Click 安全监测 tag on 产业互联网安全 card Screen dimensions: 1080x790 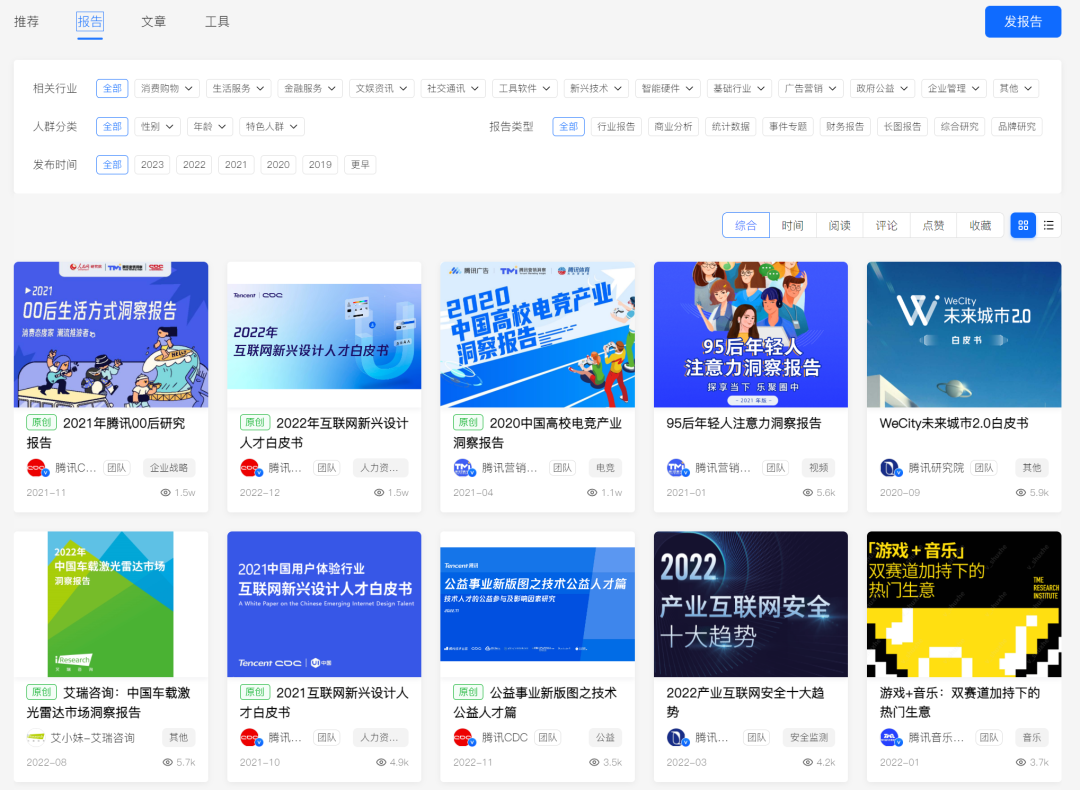click(809, 738)
